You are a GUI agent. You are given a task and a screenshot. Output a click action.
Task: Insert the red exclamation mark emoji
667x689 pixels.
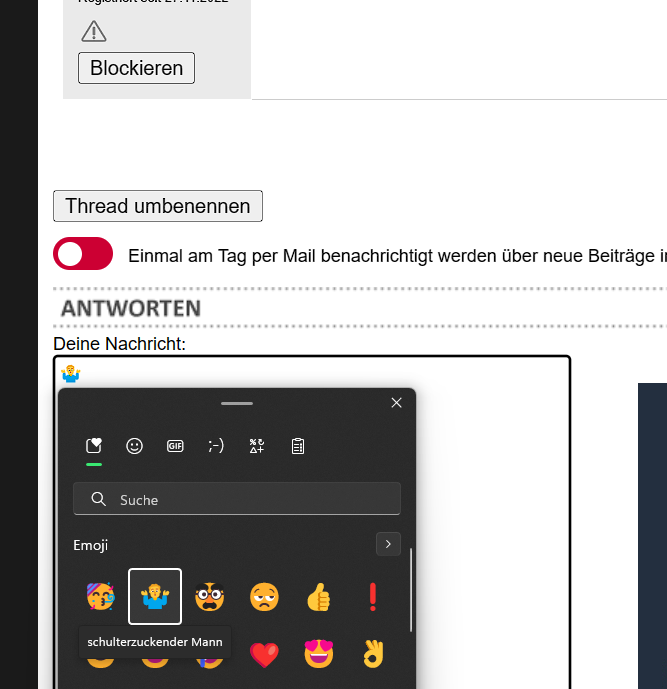373,596
